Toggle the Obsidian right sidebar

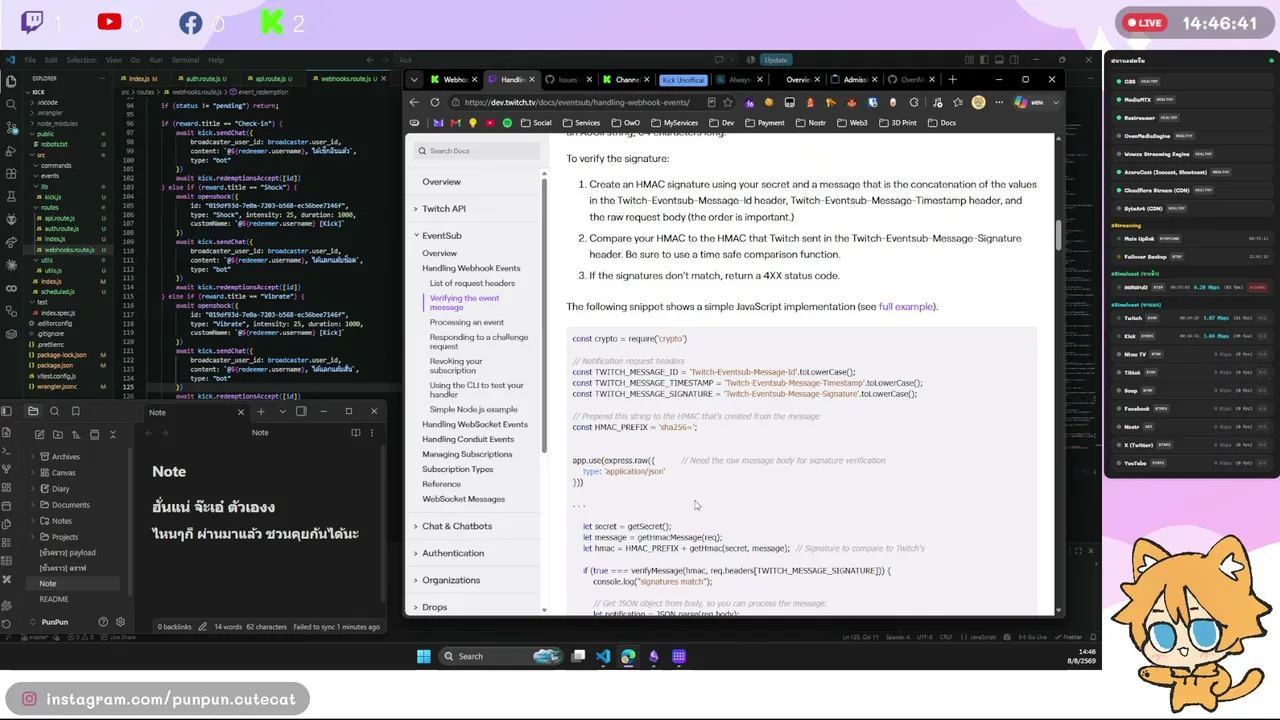tap(301, 411)
